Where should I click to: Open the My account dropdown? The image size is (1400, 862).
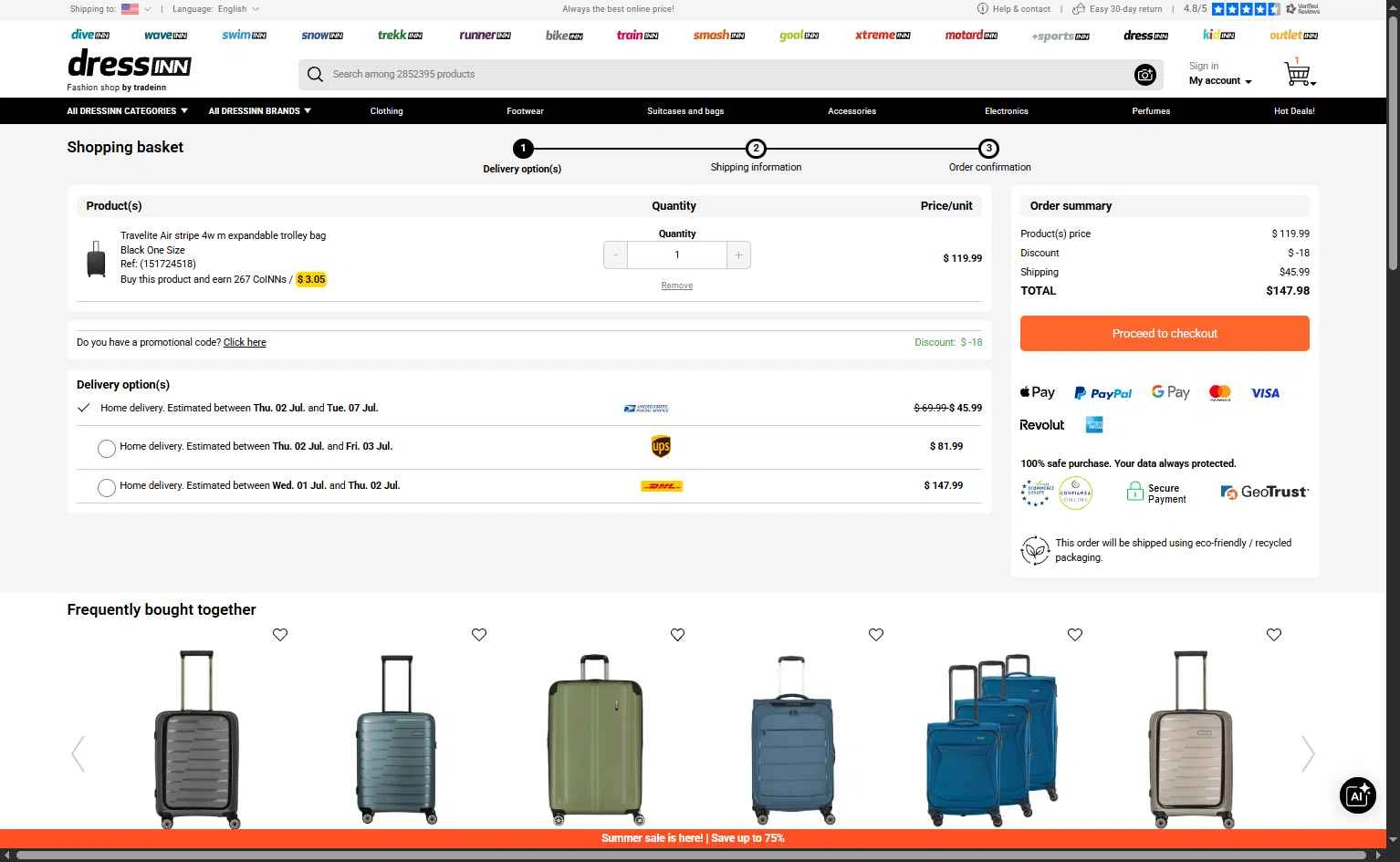pos(1220,81)
